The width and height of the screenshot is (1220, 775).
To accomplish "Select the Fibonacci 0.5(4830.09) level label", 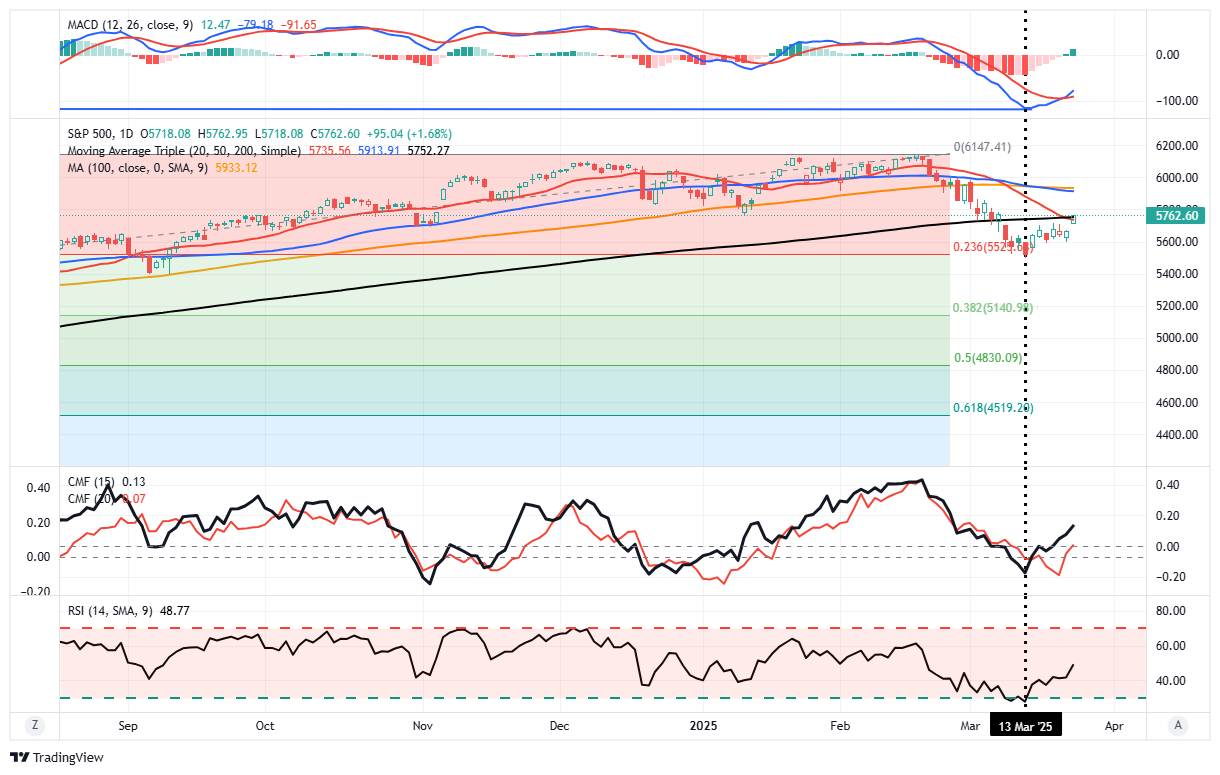I will point(986,358).
